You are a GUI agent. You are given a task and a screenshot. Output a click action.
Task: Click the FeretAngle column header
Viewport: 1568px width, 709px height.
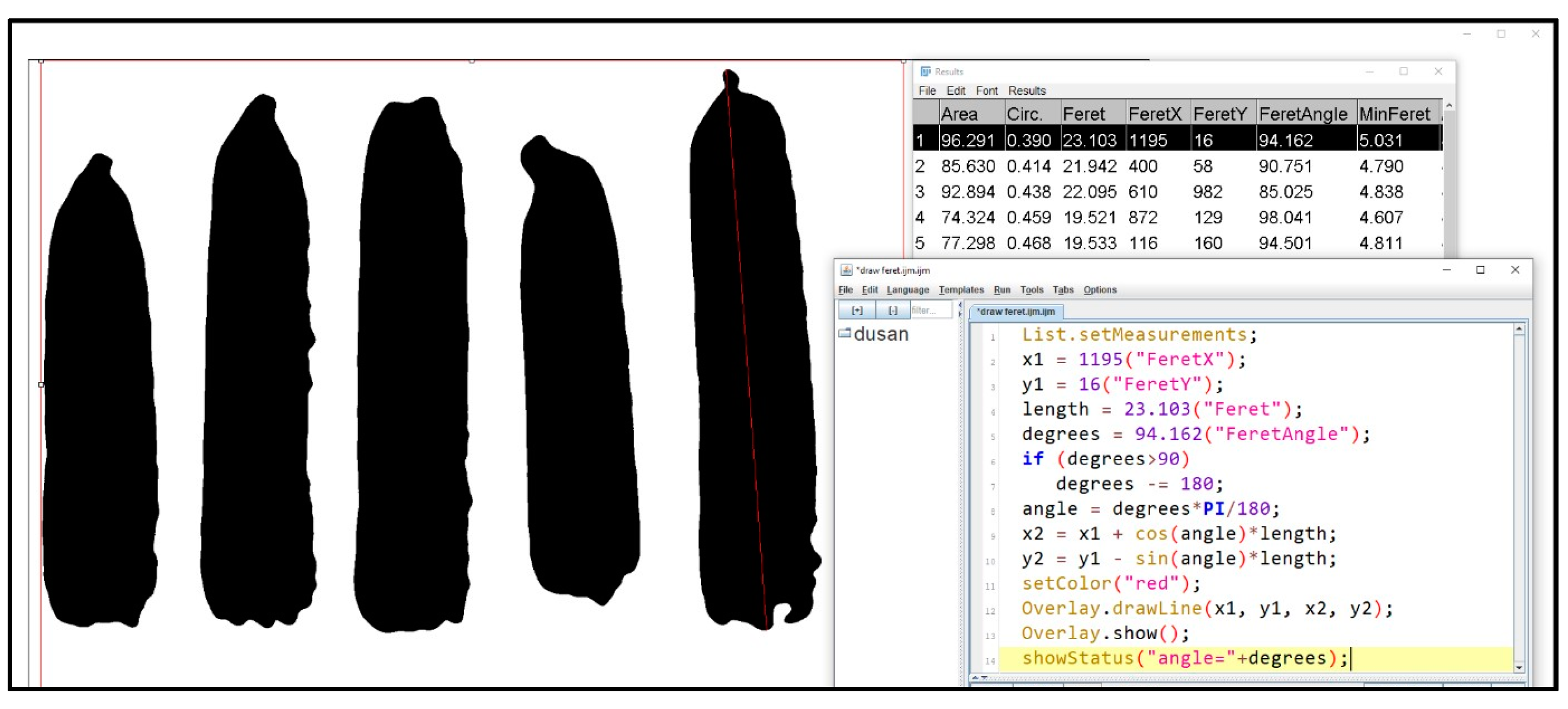pos(1303,114)
